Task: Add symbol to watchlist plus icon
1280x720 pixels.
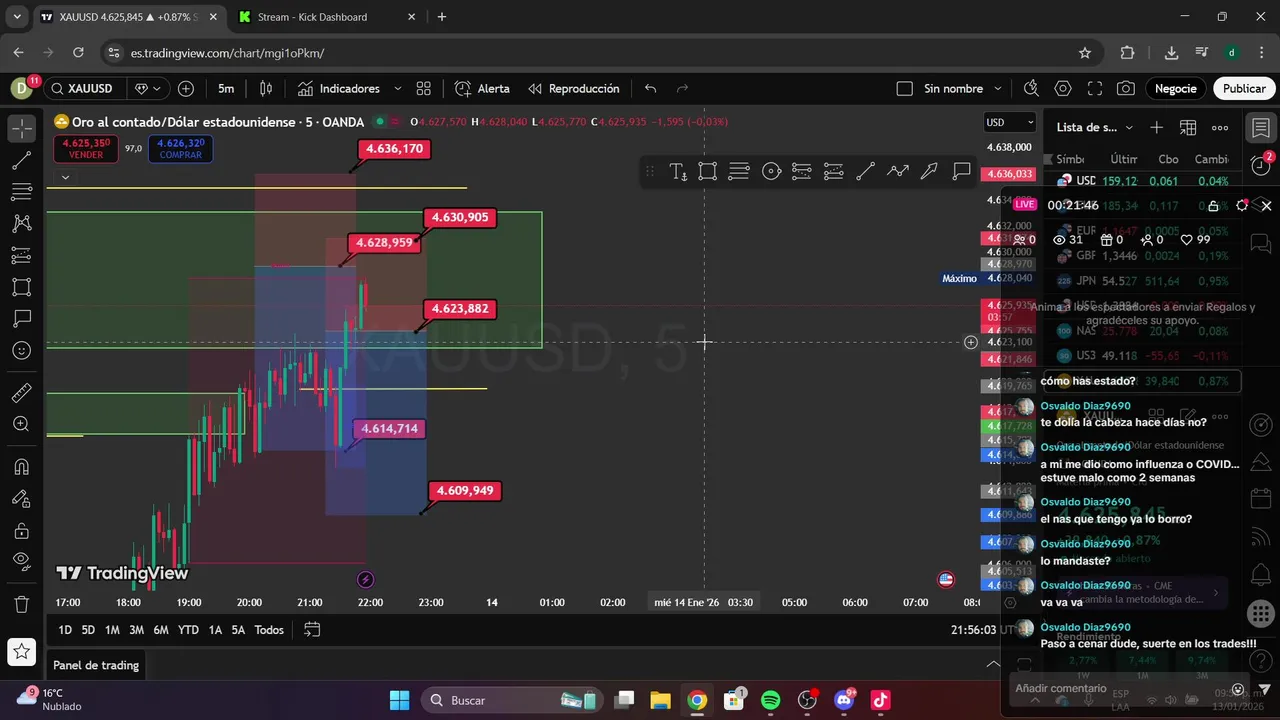Action: coord(1156,127)
